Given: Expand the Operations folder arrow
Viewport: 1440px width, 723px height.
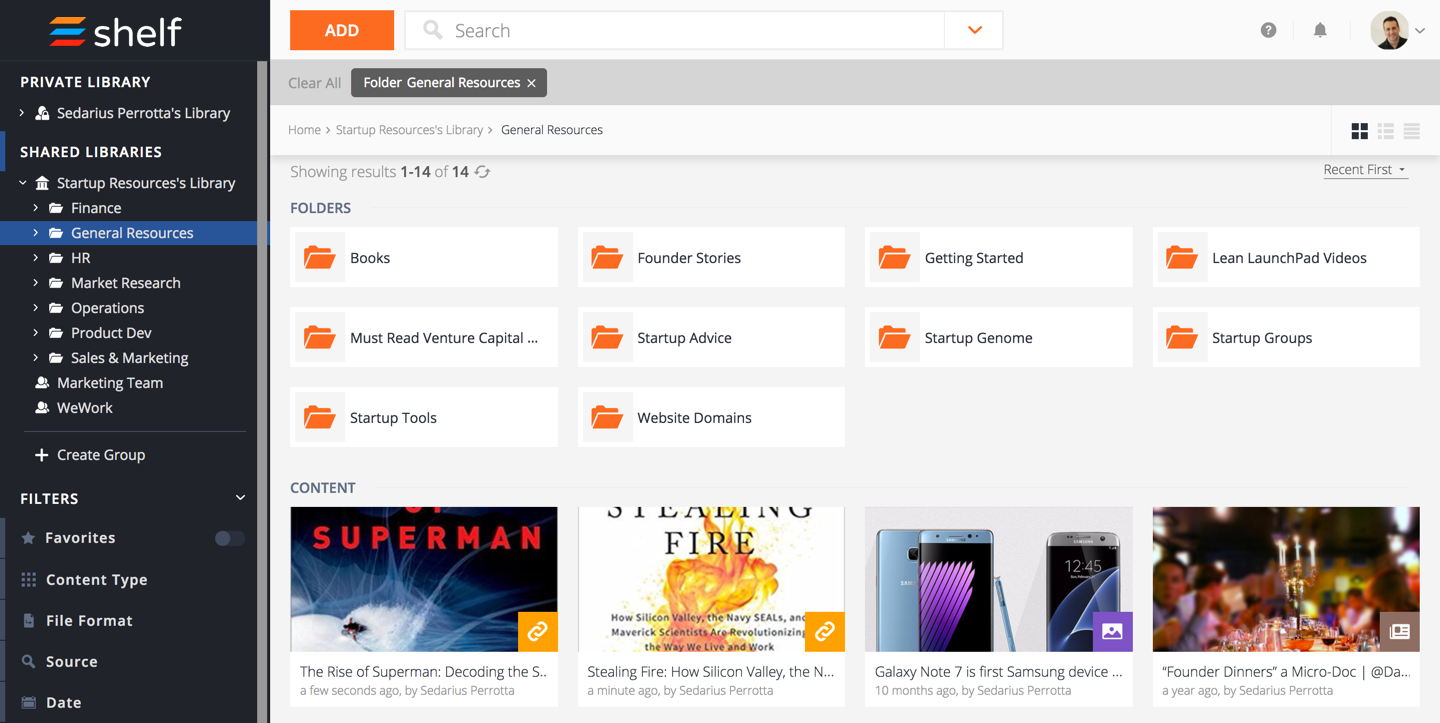Looking at the screenshot, I should coord(36,308).
